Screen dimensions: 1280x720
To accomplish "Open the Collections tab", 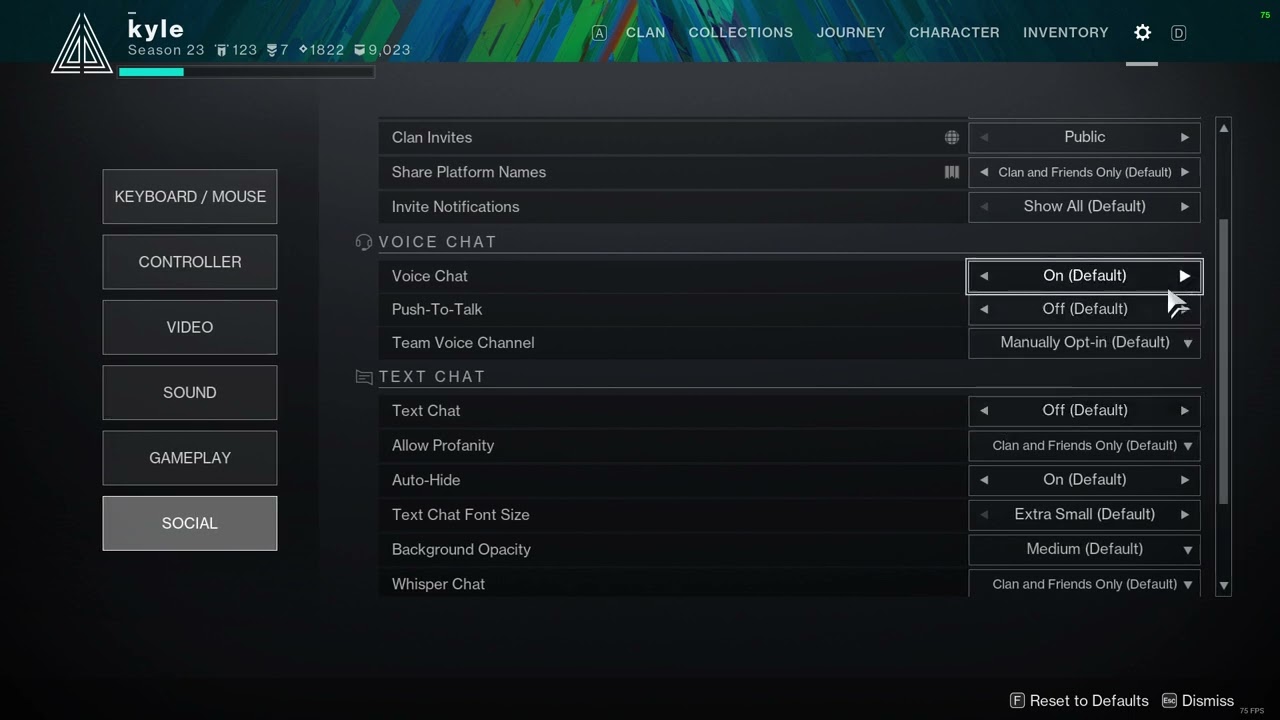I will [741, 33].
